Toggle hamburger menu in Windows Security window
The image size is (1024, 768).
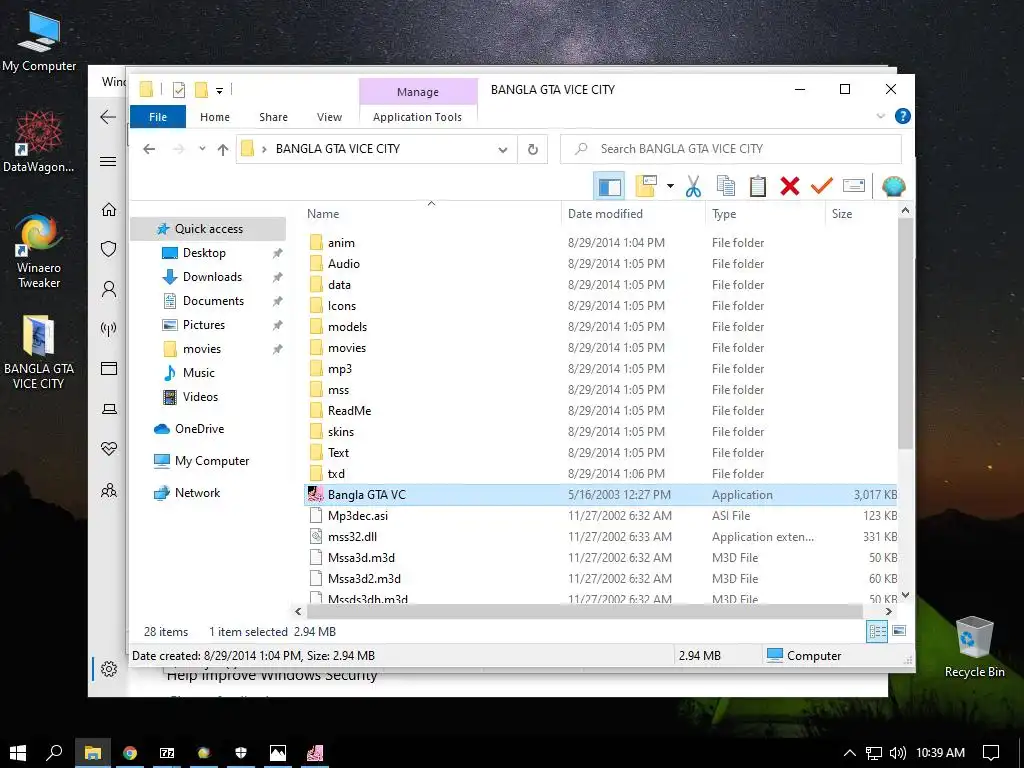pos(108,162)
